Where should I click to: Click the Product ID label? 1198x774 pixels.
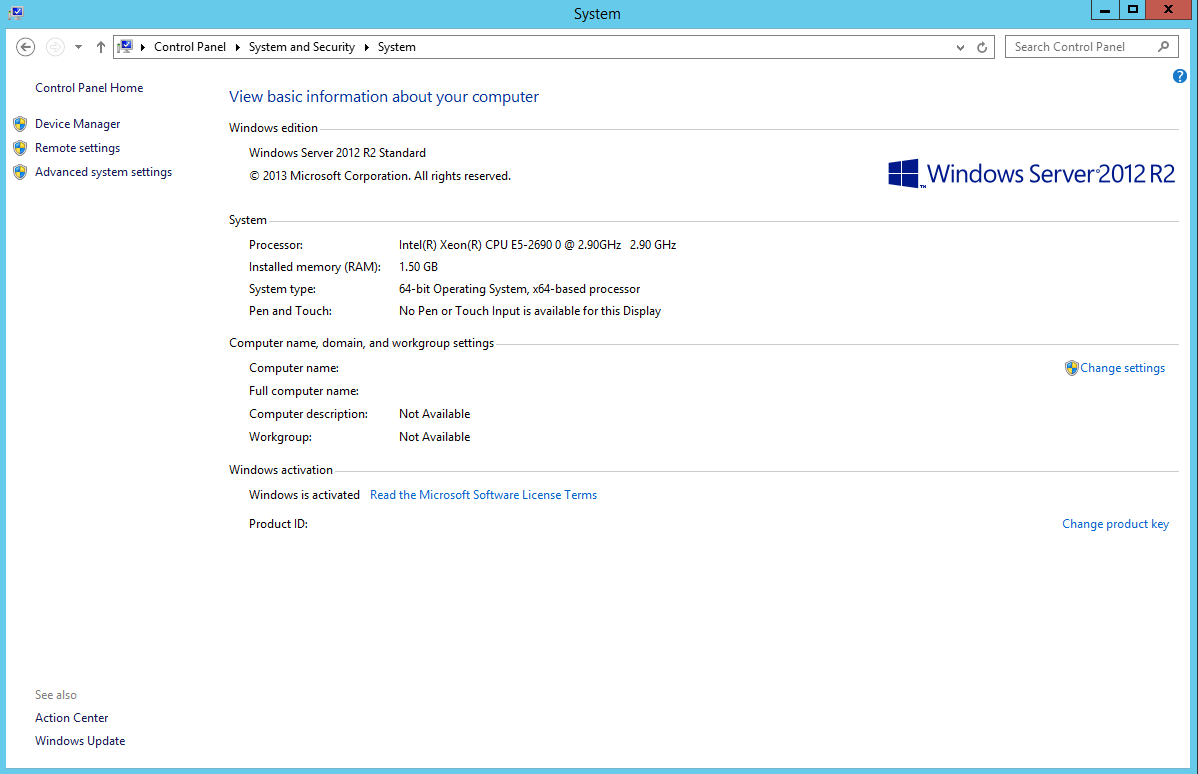click(x=278, y=524)
